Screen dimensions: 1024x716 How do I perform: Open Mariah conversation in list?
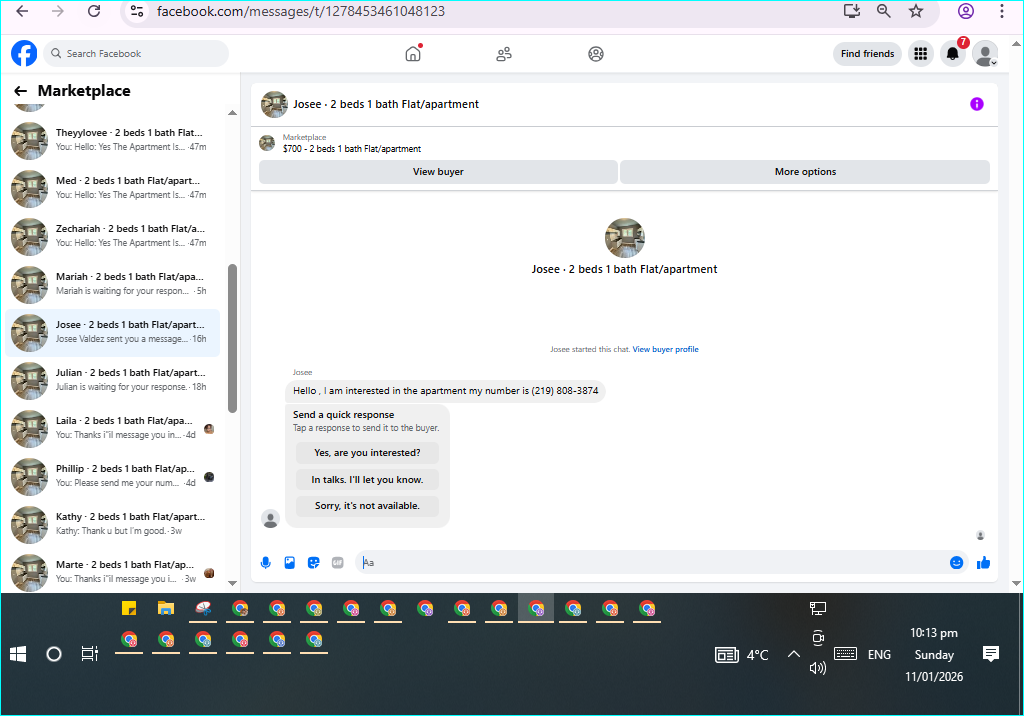(113, 284)
